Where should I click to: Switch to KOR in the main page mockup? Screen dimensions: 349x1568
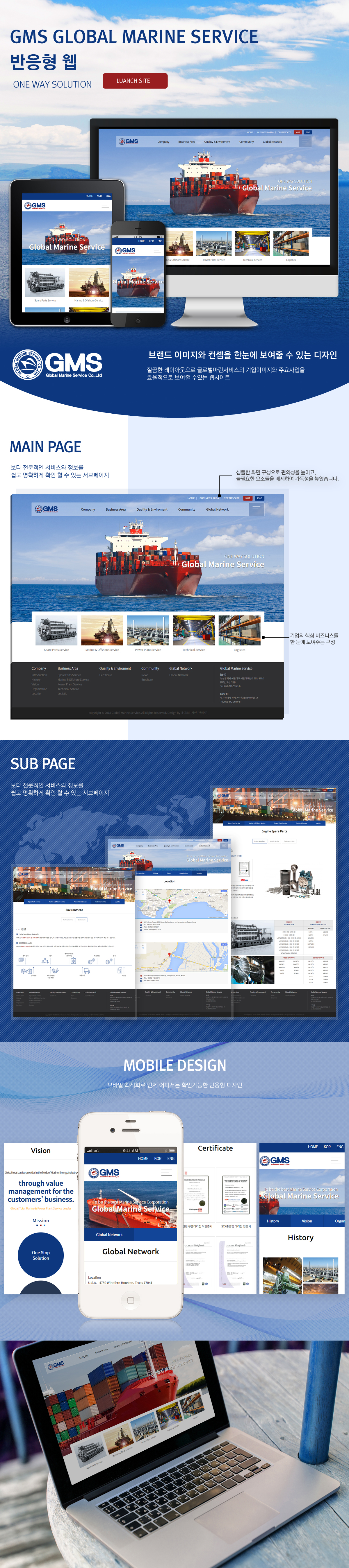248,498
